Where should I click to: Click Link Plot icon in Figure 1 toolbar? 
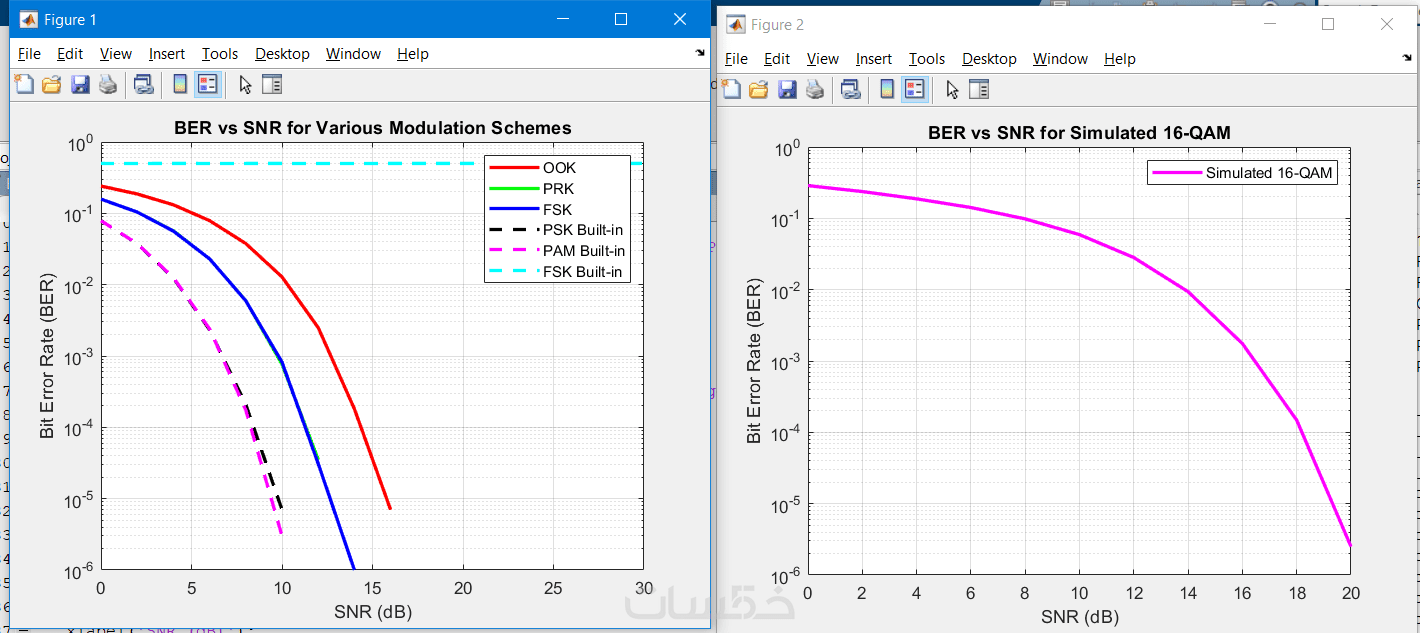pos(143,85)
